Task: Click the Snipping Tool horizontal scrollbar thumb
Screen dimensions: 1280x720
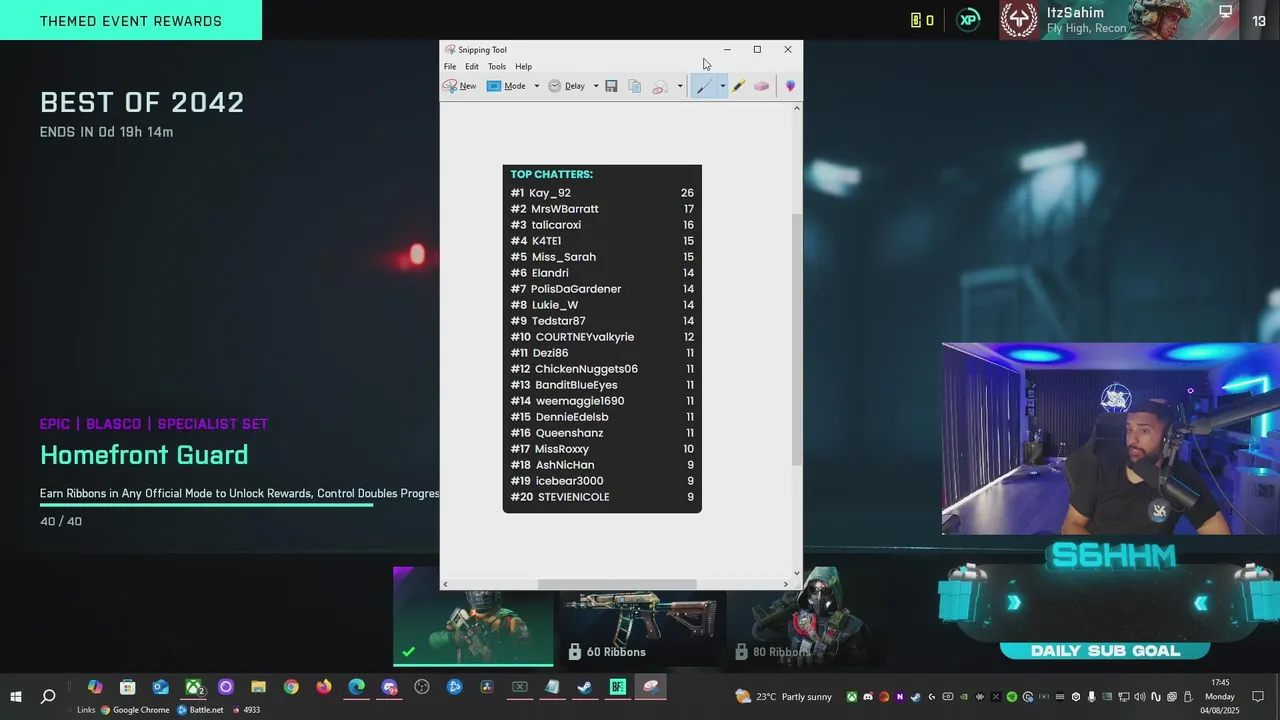Action: point(617,584)
